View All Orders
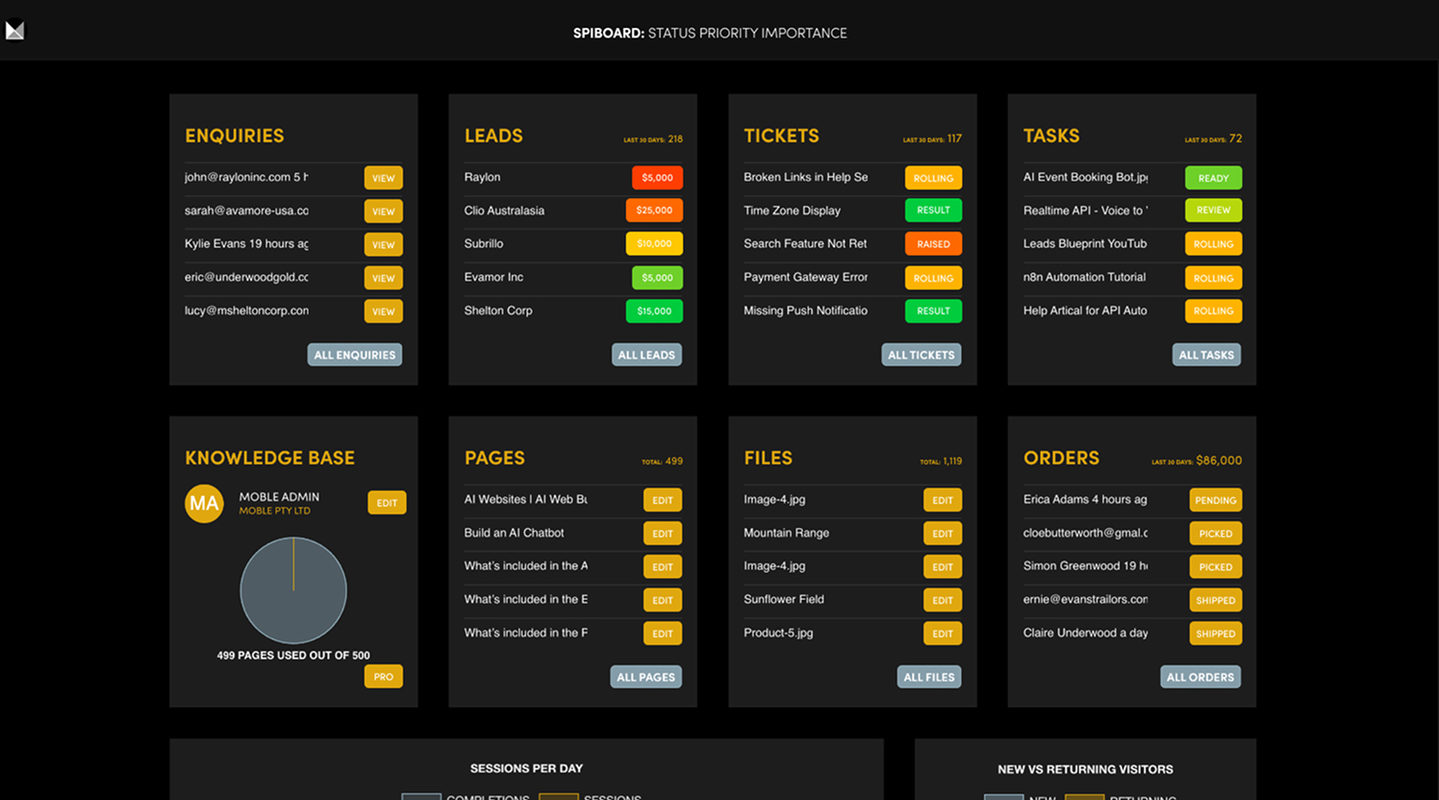 click(1200, 677)
